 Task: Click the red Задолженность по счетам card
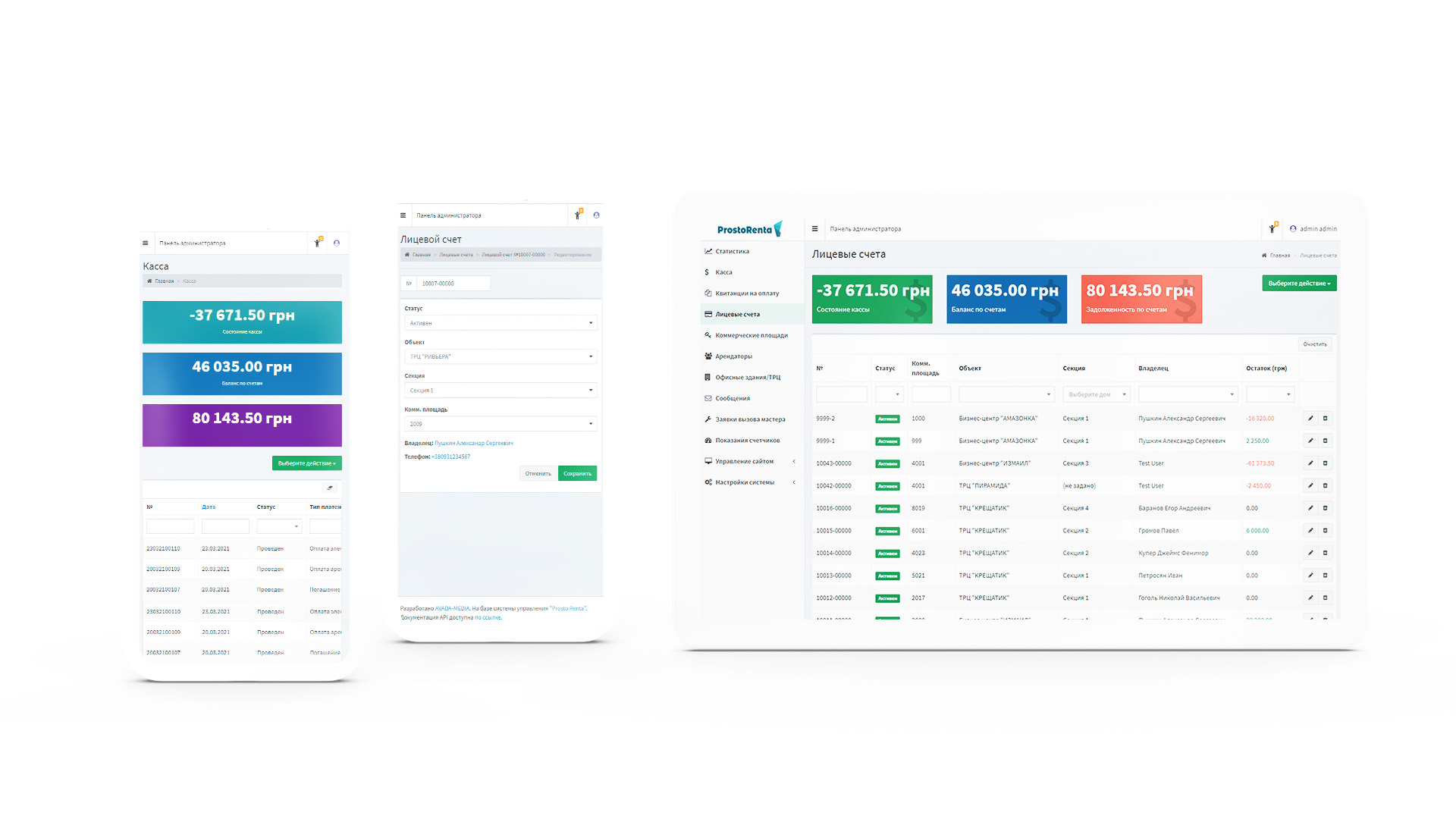(x=1141, y=299)
